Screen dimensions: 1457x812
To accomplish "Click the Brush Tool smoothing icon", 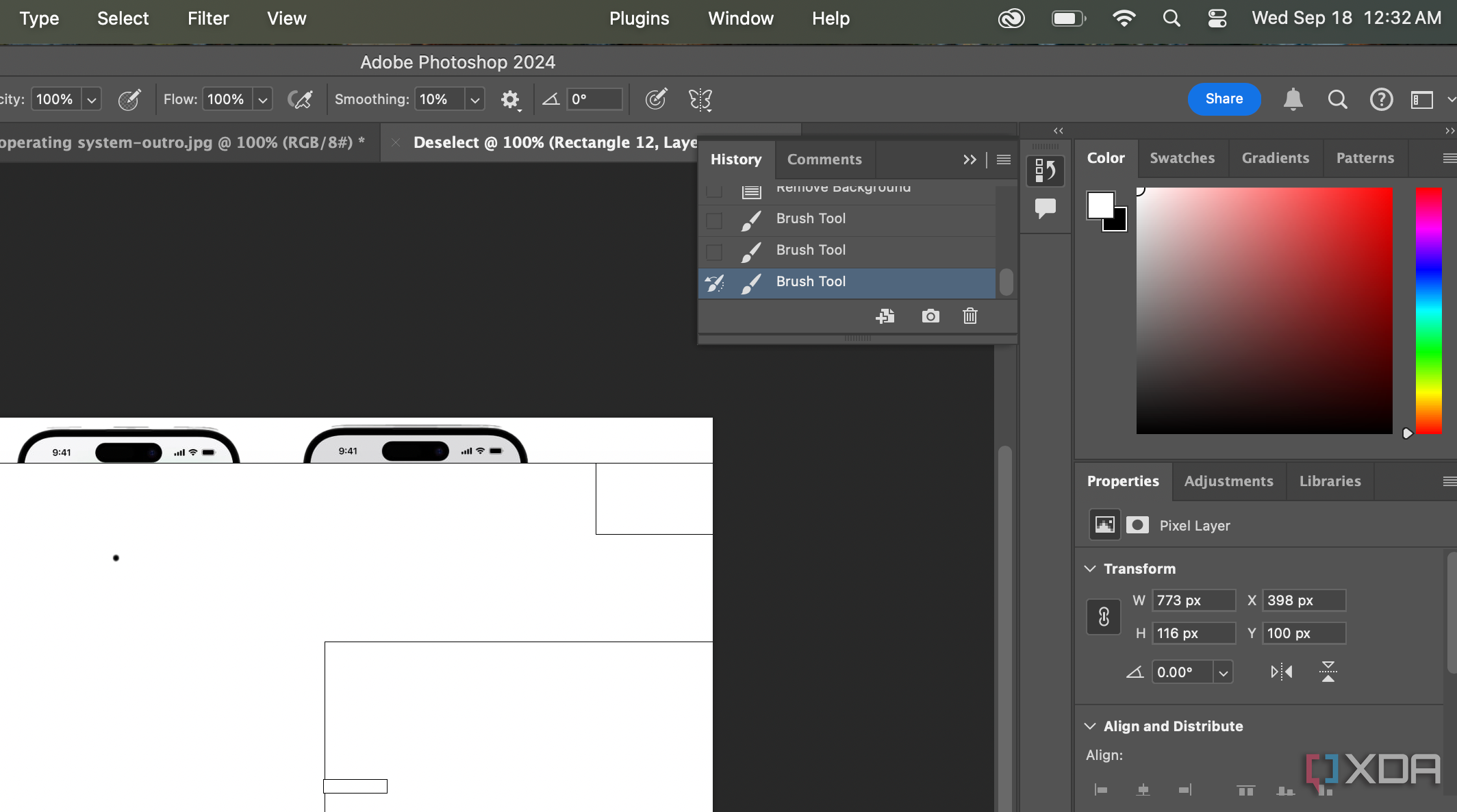I will (509, 98).
